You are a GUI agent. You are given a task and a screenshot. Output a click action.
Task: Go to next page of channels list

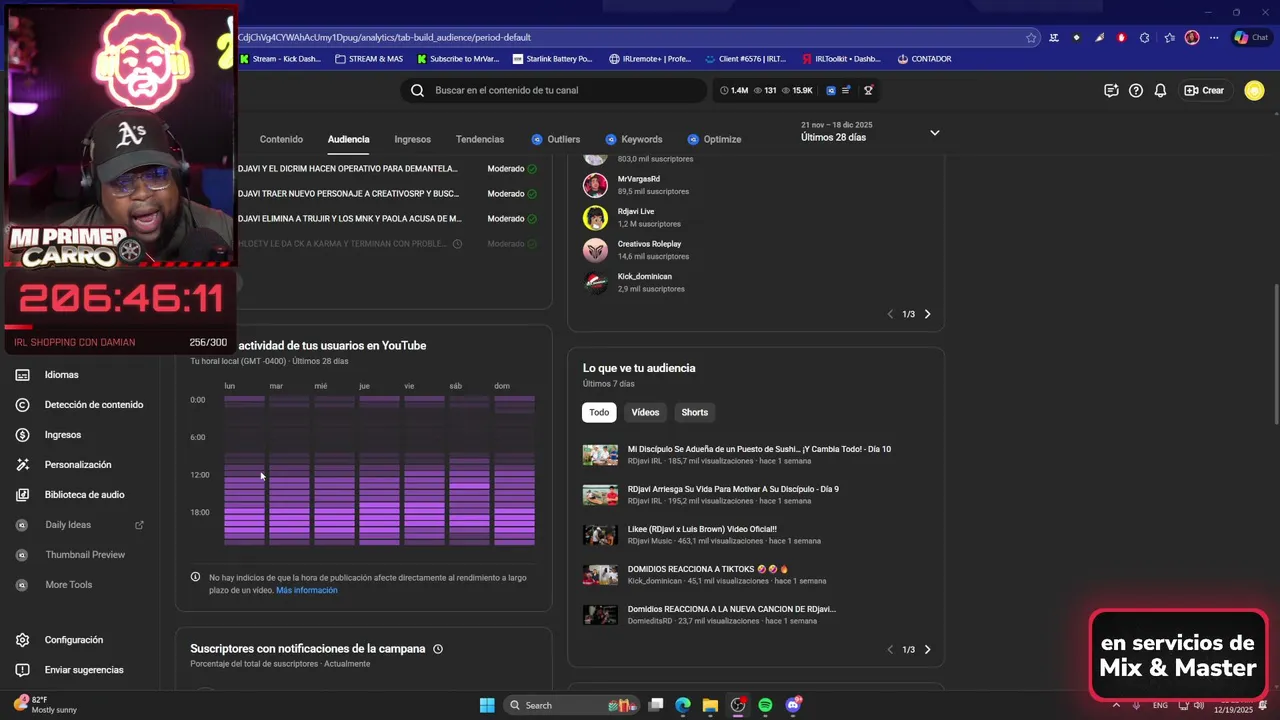pos(927,314)
